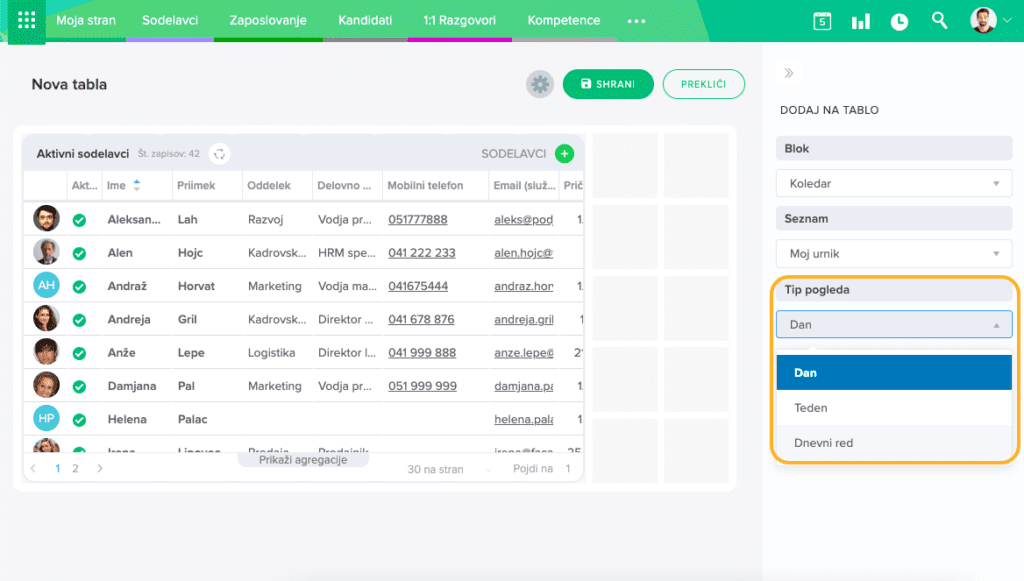The image size is (1024, 581).
Task: Select Teden option in view type list
Action: (x=894, y=408)
